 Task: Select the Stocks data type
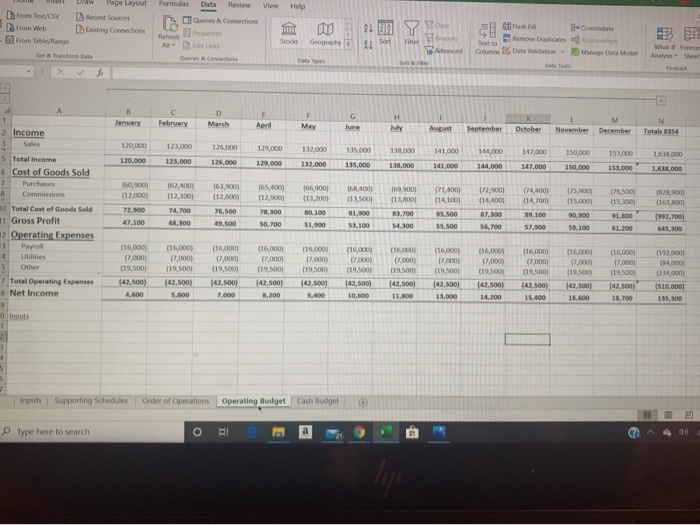[x=289, y=34]
